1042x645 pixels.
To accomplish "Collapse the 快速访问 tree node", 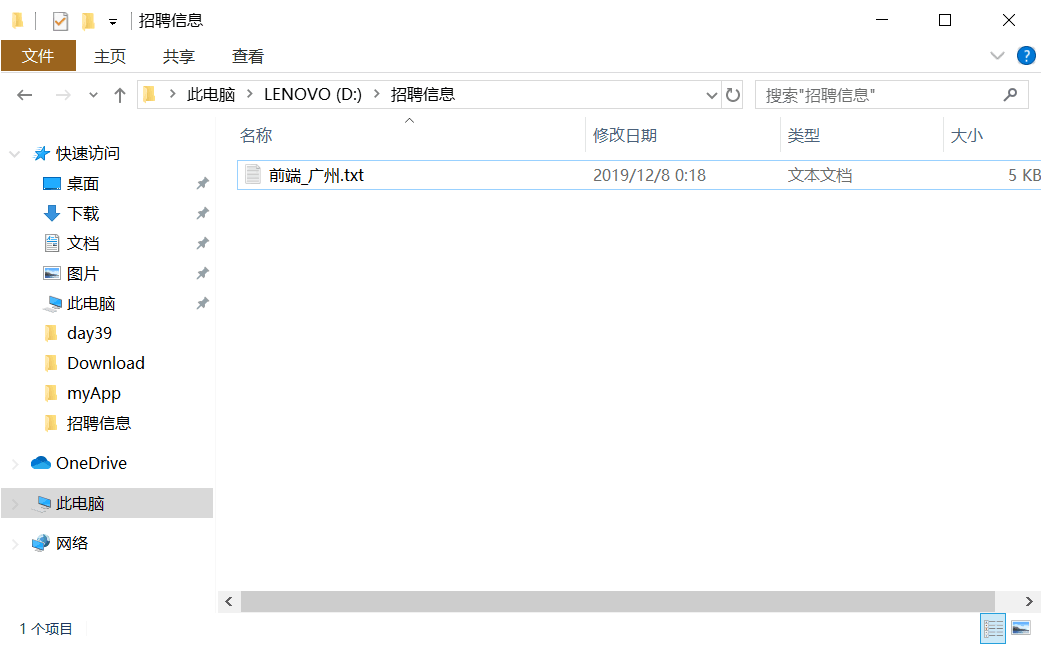I will coord(15,154).
